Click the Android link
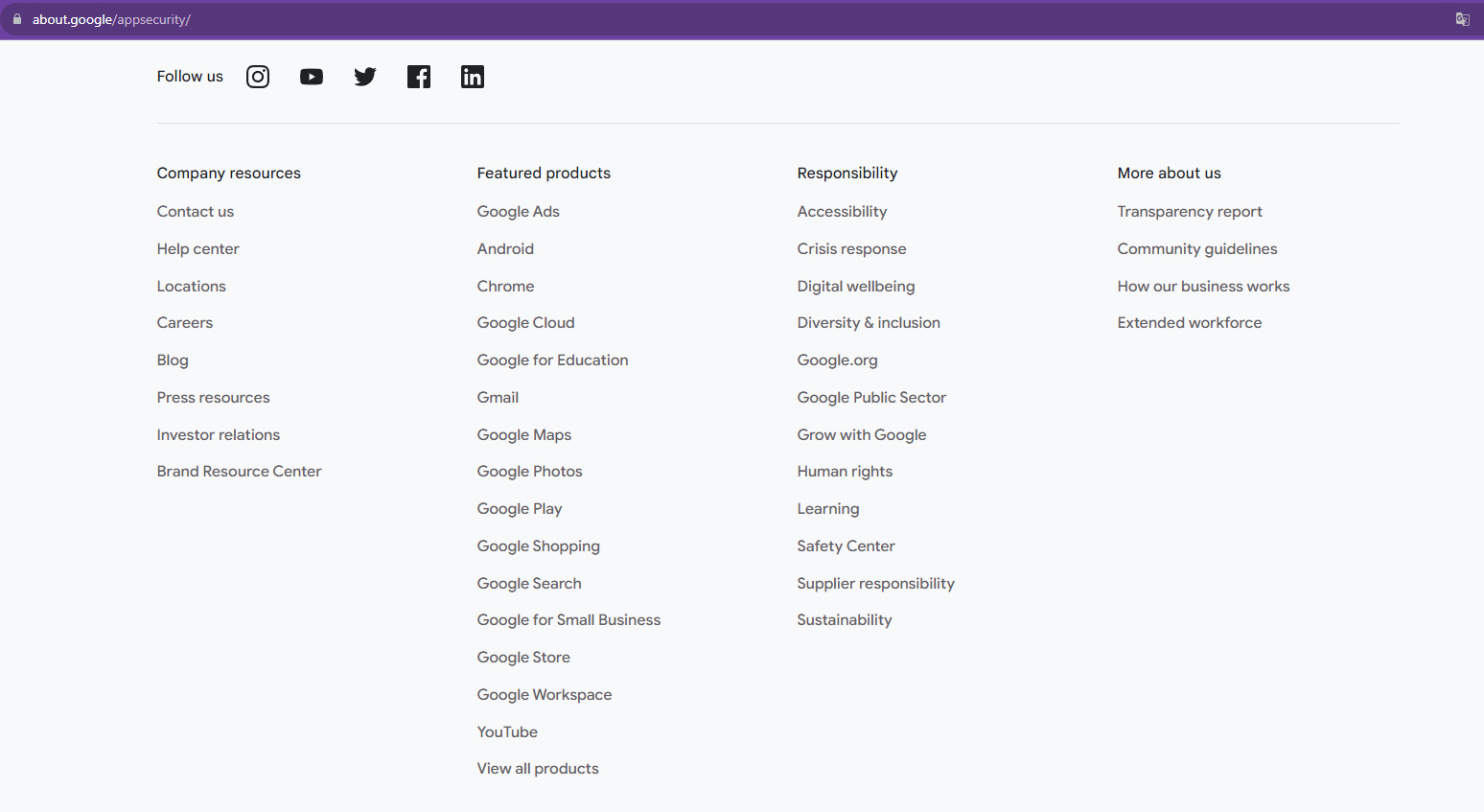This screenshot has width=1484, height=812. tap(505, 249)
